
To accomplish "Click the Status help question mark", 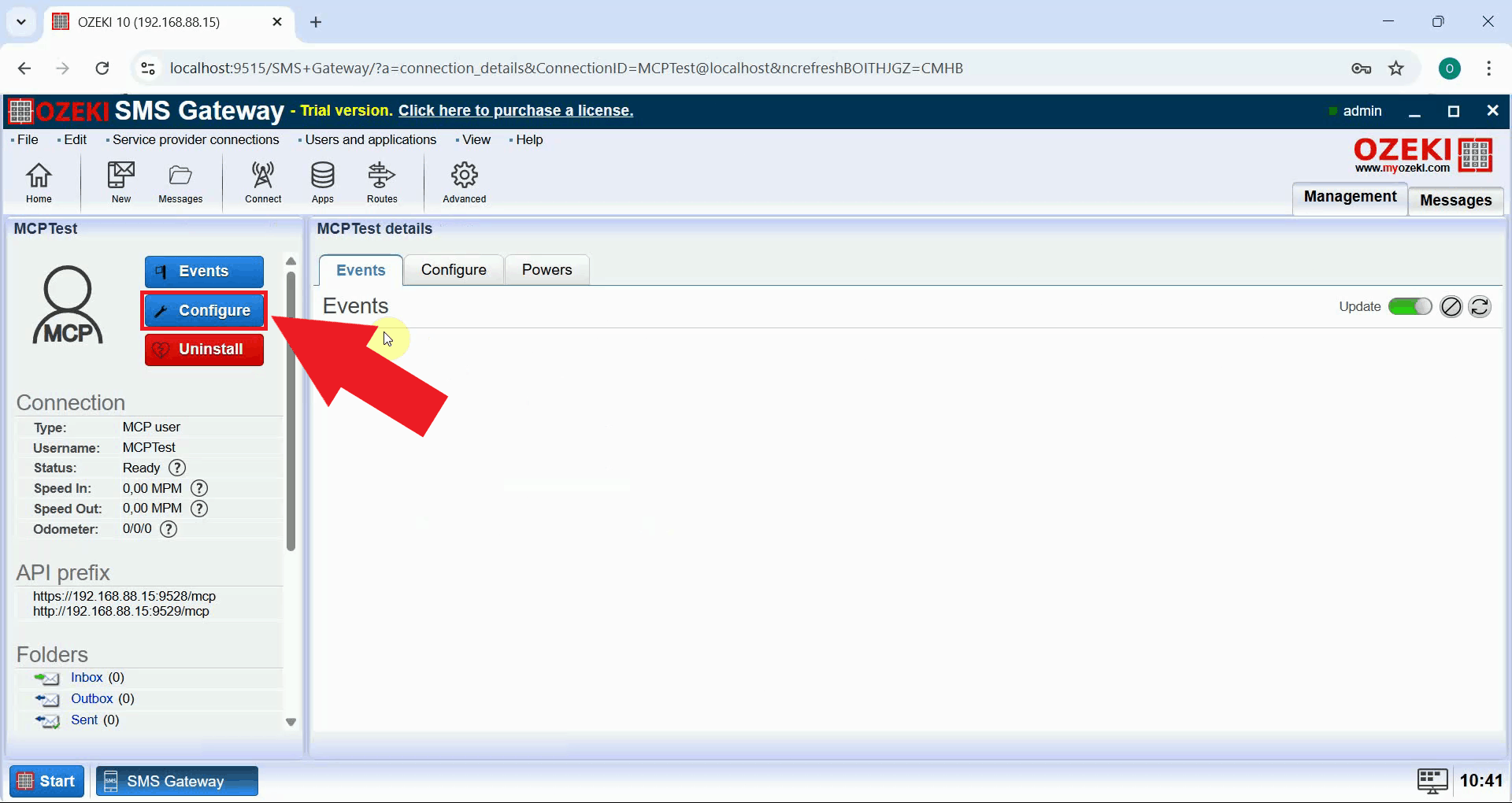I will tap(177, 468).
